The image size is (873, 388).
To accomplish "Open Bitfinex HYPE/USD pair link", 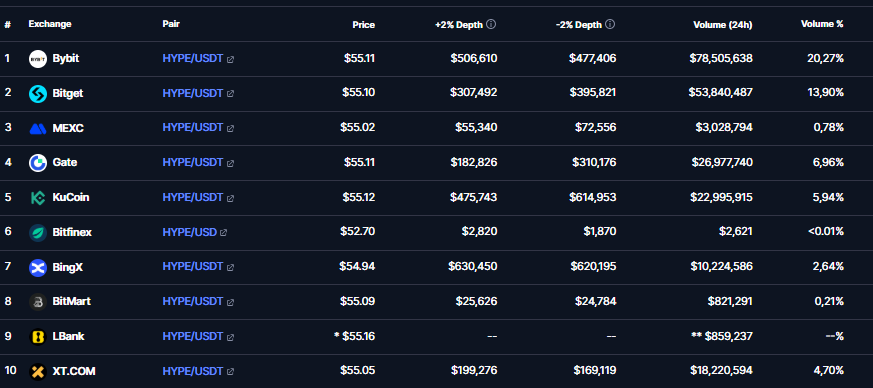I will [189, 232].
